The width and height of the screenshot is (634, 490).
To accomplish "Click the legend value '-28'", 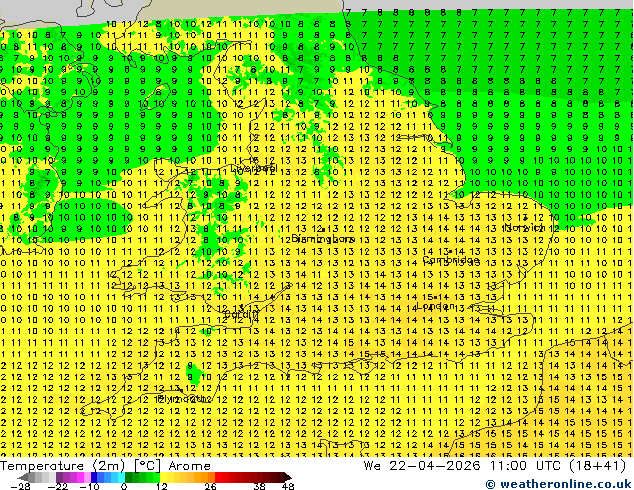I will [21, 486].
